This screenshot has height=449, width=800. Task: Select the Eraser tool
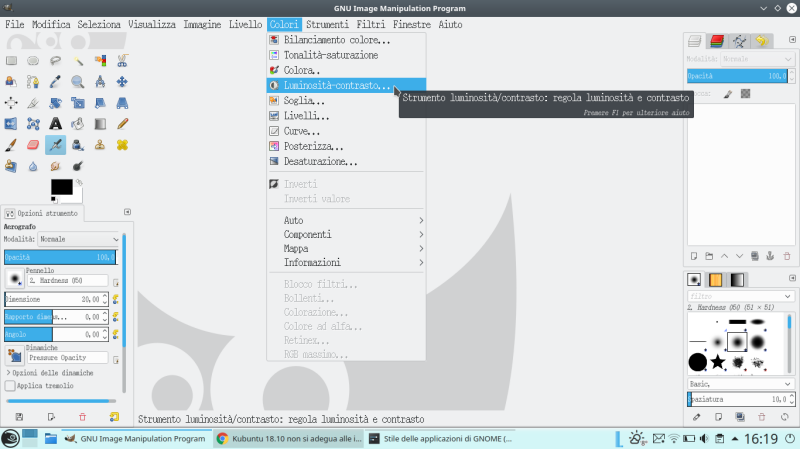(33, 145)
